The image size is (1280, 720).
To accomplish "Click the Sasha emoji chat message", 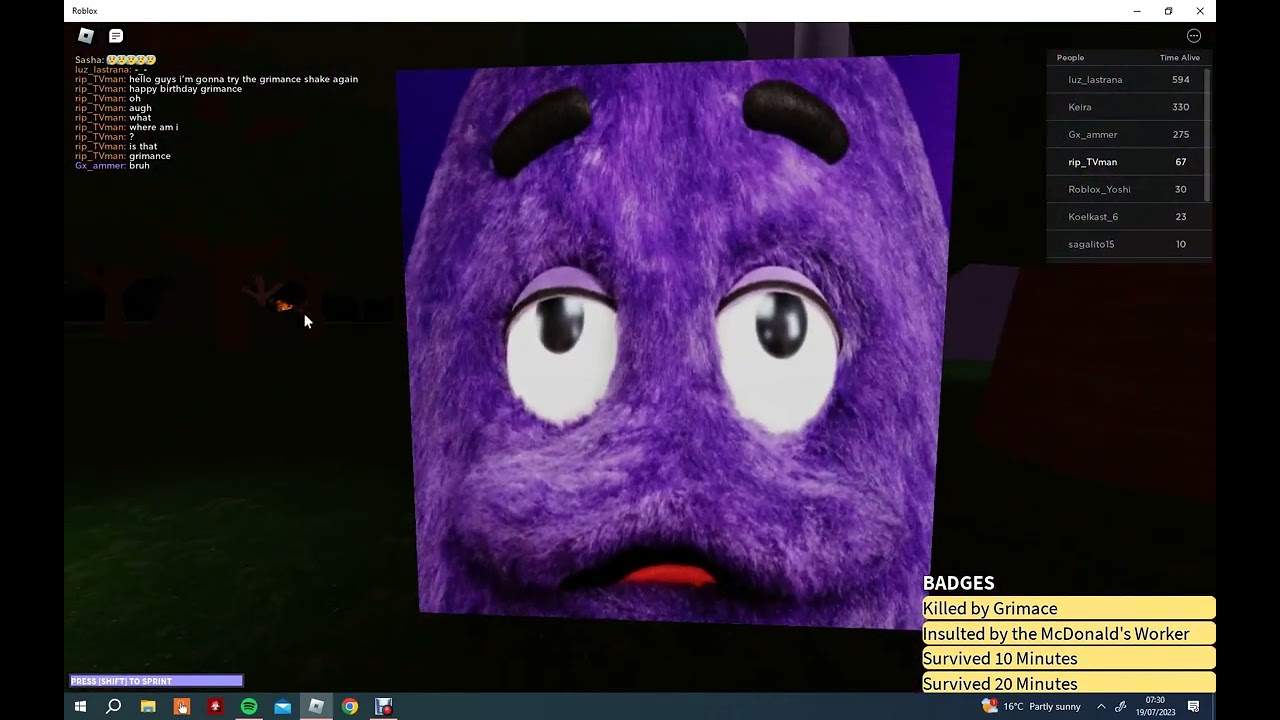I will click(x=115, y=60).
